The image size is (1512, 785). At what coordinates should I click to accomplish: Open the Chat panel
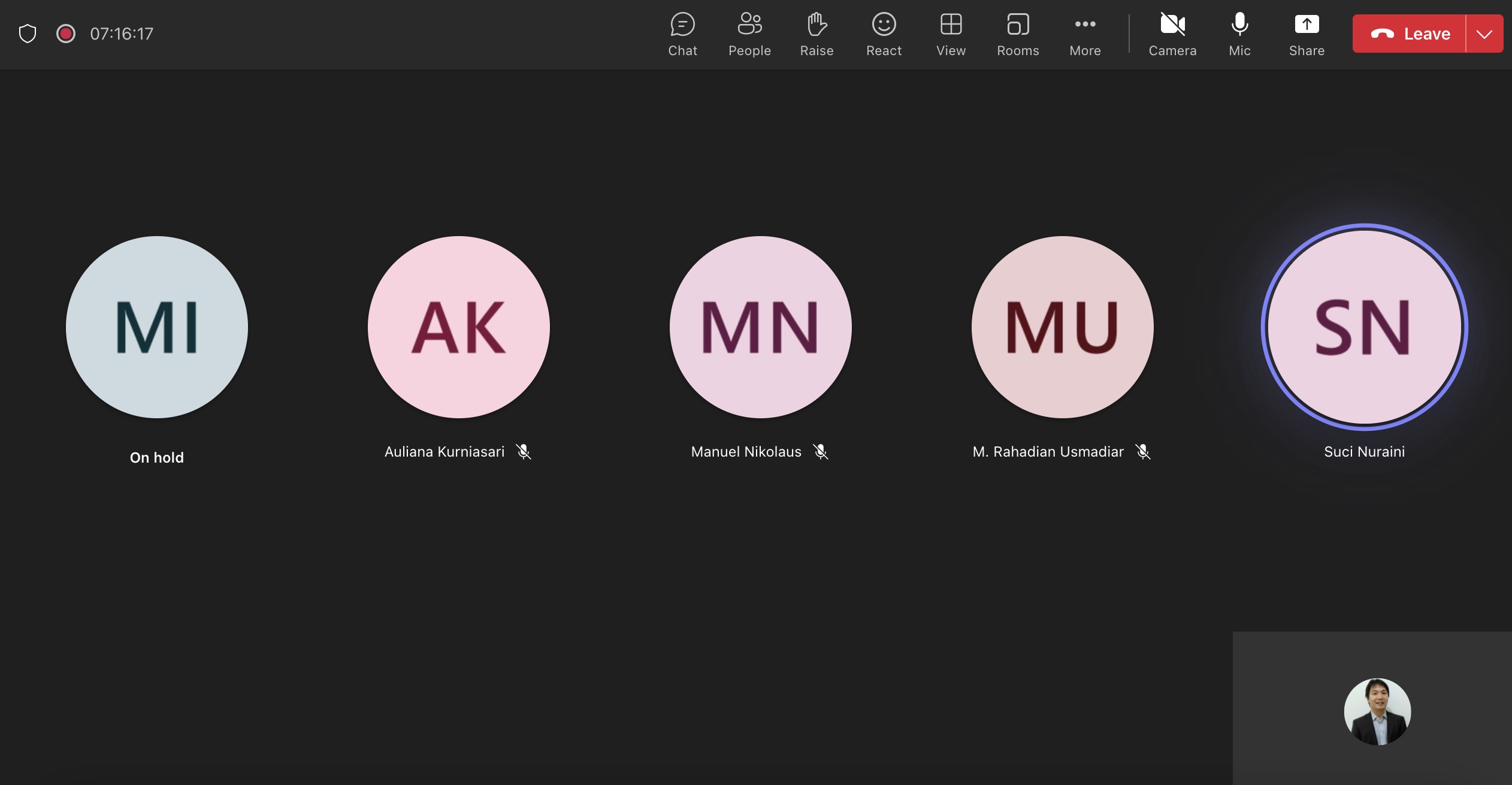tap(682, 34)
